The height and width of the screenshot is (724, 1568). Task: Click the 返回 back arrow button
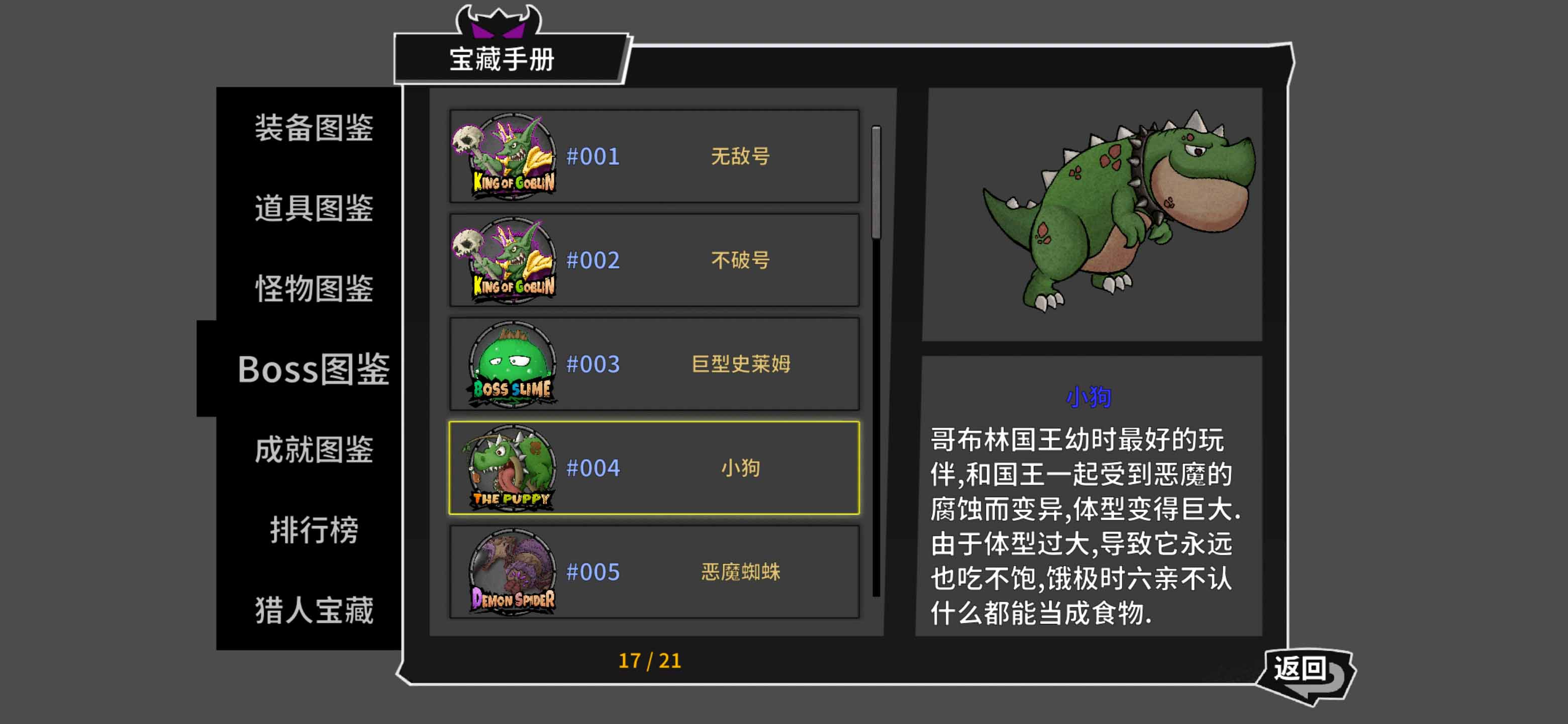[1306, 675]
